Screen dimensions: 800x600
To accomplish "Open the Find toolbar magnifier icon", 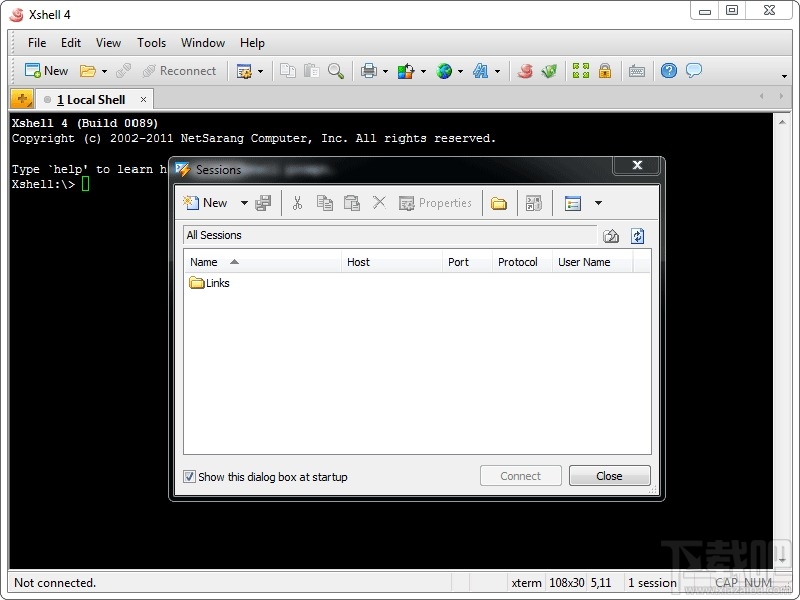I will 335,71.
